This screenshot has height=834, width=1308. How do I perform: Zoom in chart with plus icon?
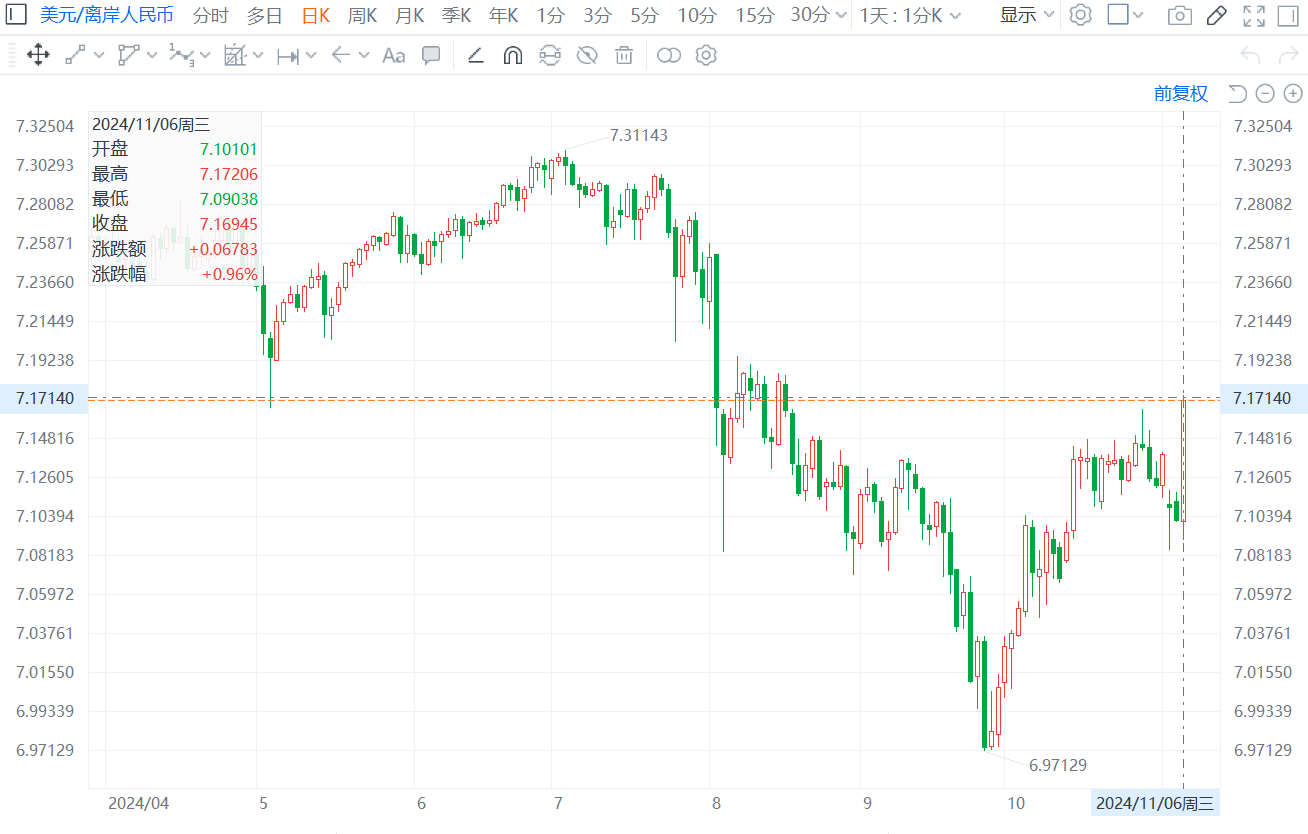pos(1293,94)
